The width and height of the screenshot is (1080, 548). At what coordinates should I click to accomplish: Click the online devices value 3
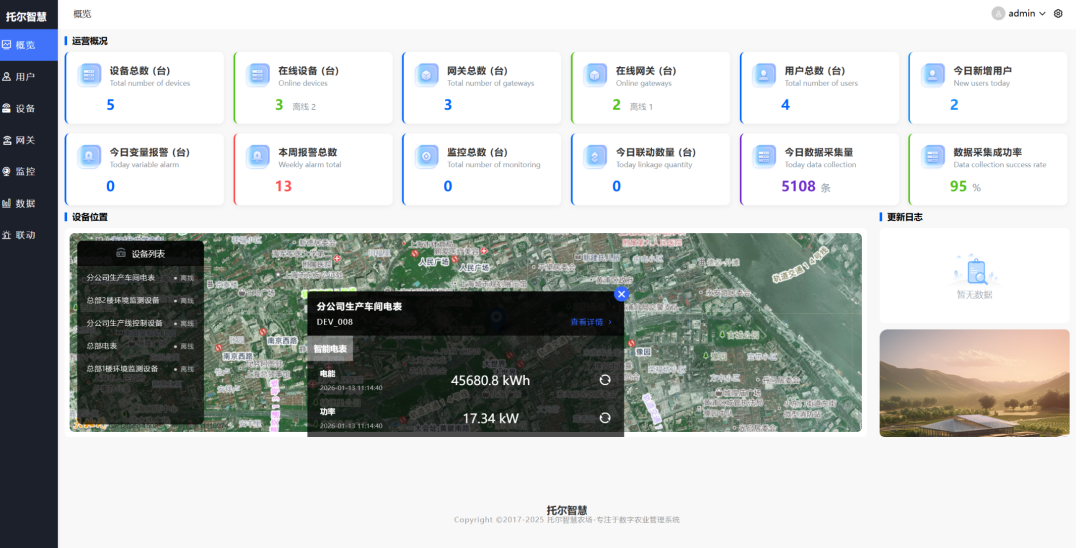coord(279,105)
